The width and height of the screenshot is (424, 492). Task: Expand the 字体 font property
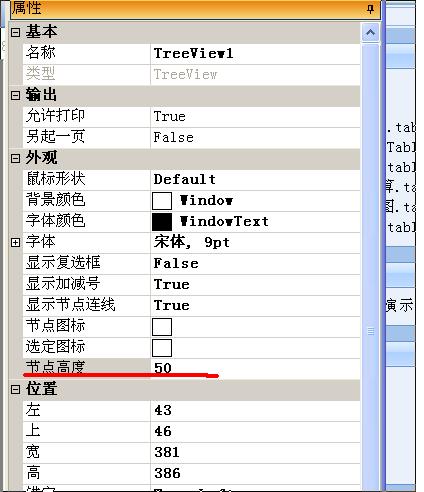[x=15, y=242]
